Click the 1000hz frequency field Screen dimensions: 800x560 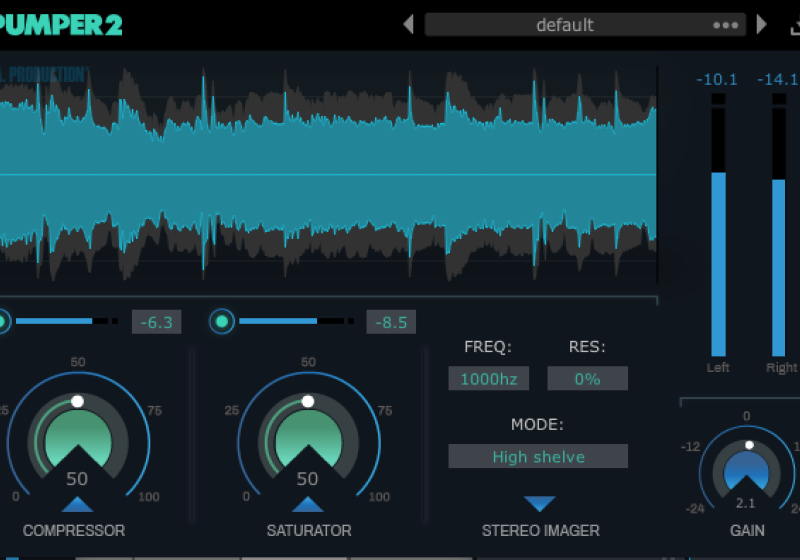(x=489, y=379)
